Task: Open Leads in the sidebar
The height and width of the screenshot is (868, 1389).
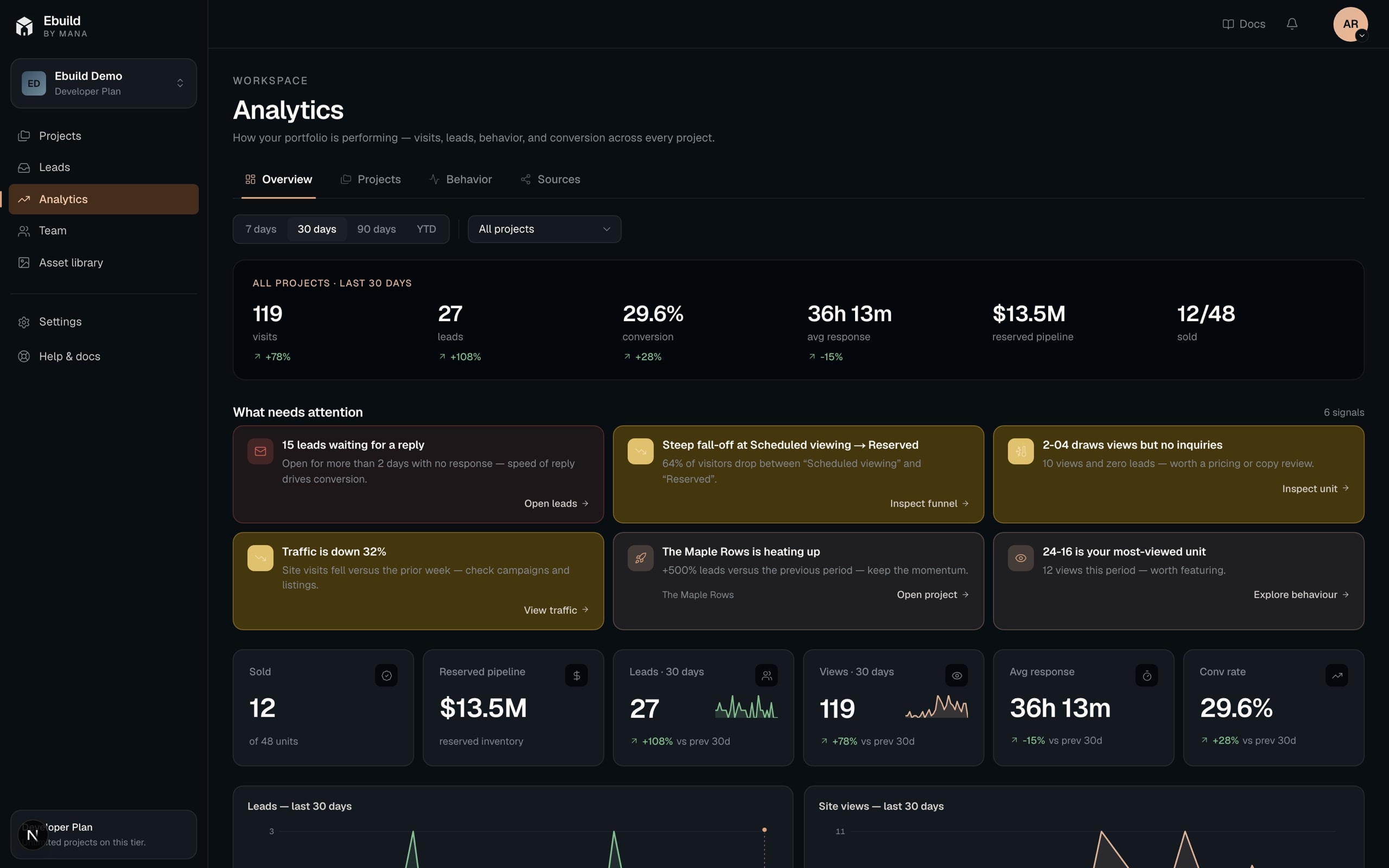Action: point(103,168)
